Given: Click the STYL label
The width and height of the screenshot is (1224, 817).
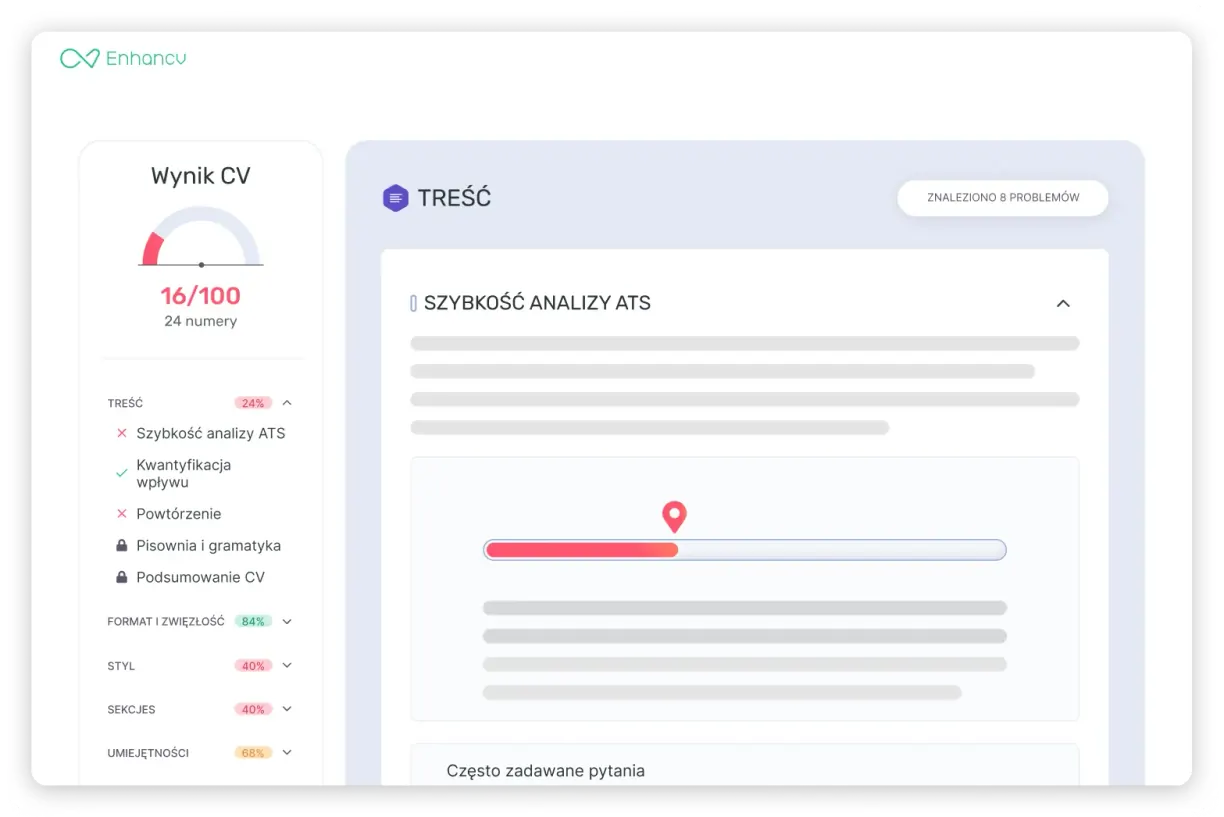Looking at the screenshot, I should click(121, 665).
